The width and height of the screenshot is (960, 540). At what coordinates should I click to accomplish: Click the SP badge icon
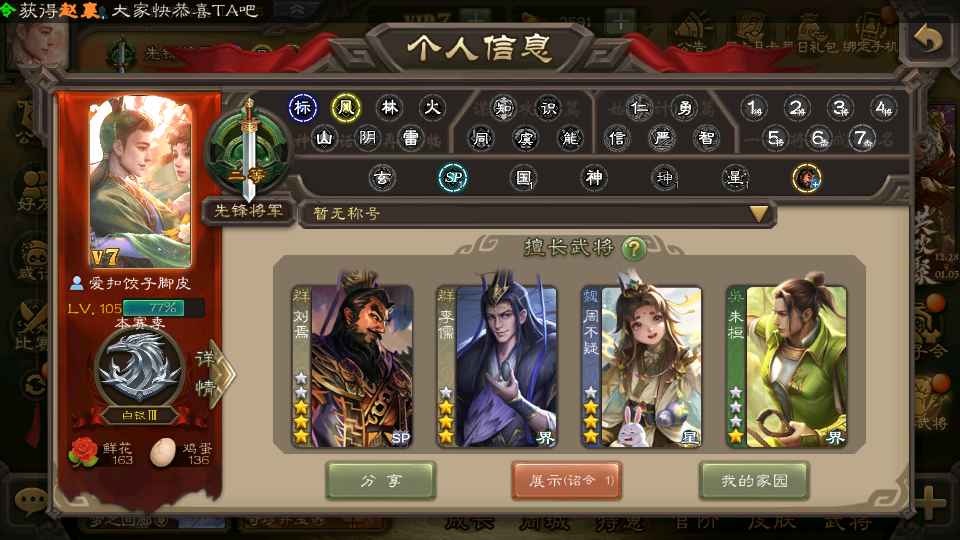453,178
